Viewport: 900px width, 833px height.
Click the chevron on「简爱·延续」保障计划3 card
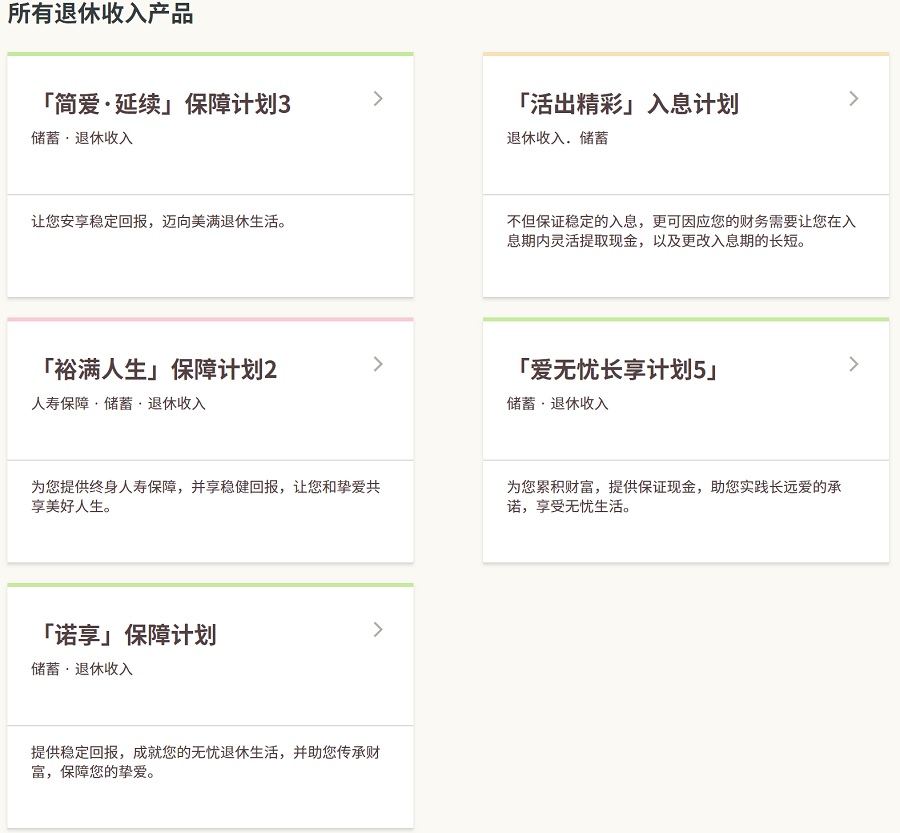point(378,98)
